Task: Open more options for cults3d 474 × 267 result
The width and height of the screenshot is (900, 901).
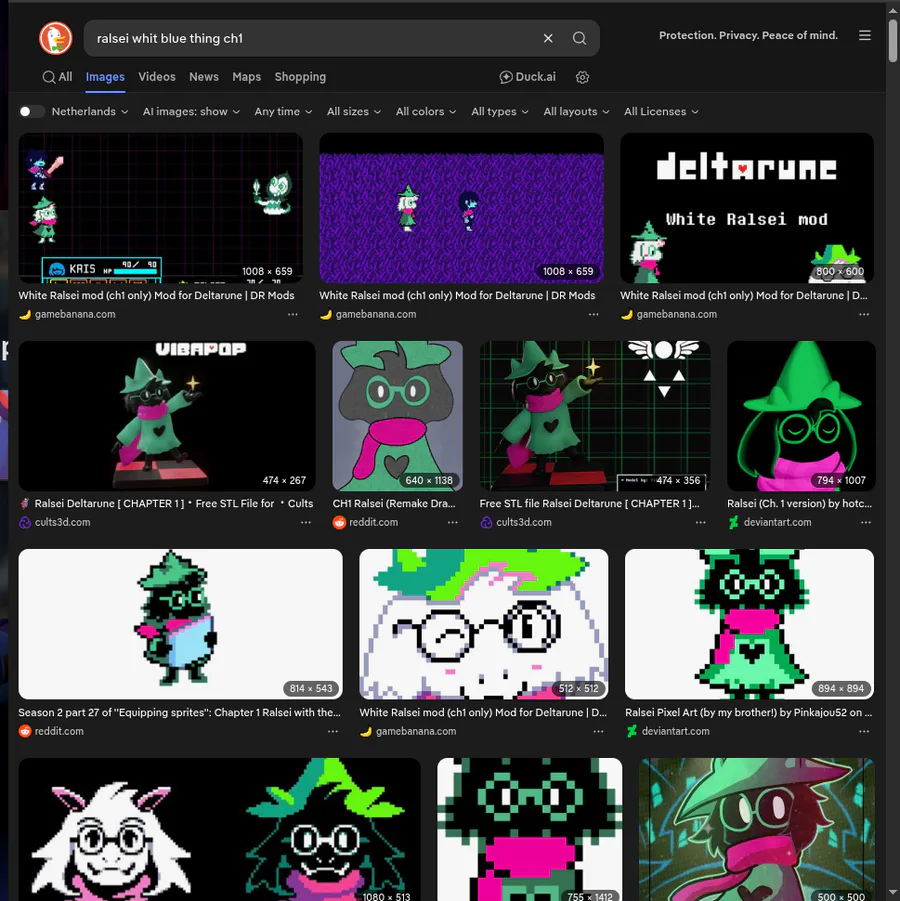Action: click(306, 522)
